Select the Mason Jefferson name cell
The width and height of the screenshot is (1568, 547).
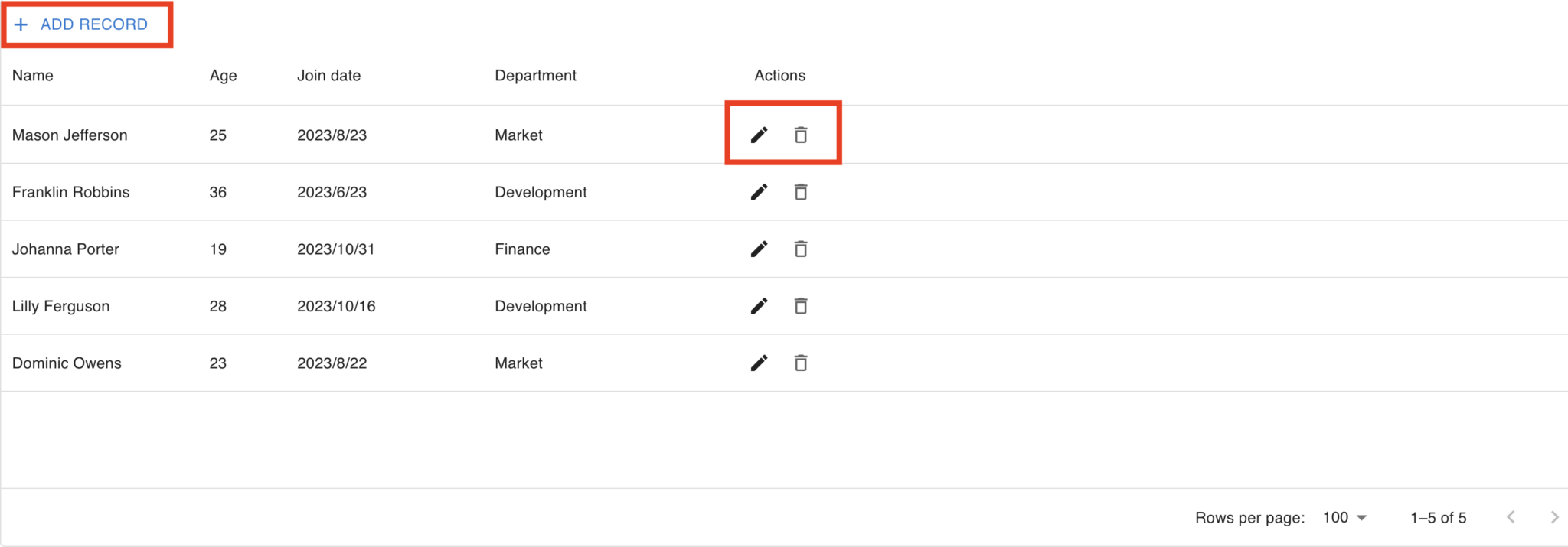(70, 135)
